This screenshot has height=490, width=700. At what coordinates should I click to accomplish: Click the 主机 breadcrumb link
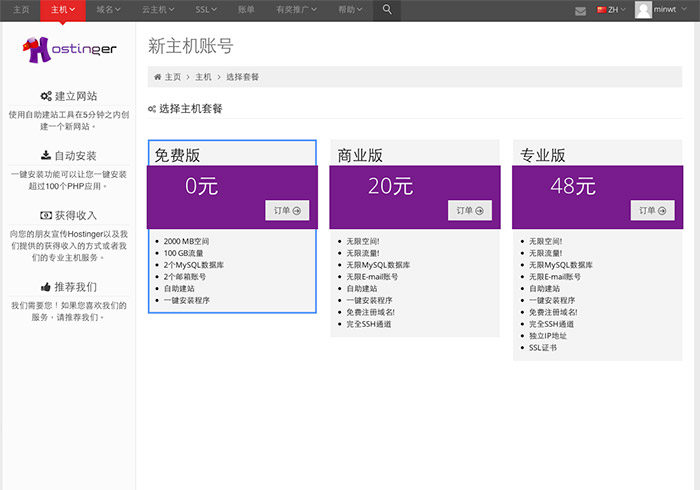point(203,77)
